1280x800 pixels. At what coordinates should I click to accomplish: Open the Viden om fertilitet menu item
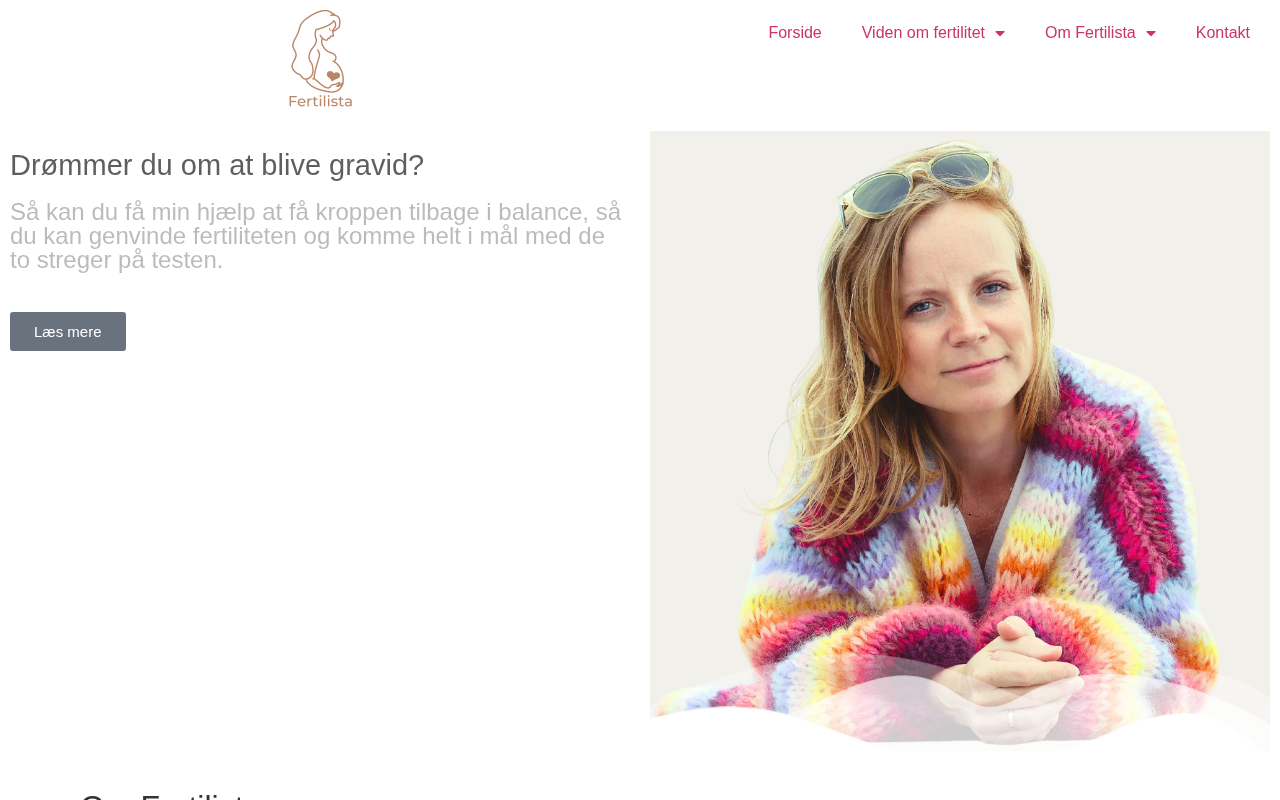coord(923,33)
